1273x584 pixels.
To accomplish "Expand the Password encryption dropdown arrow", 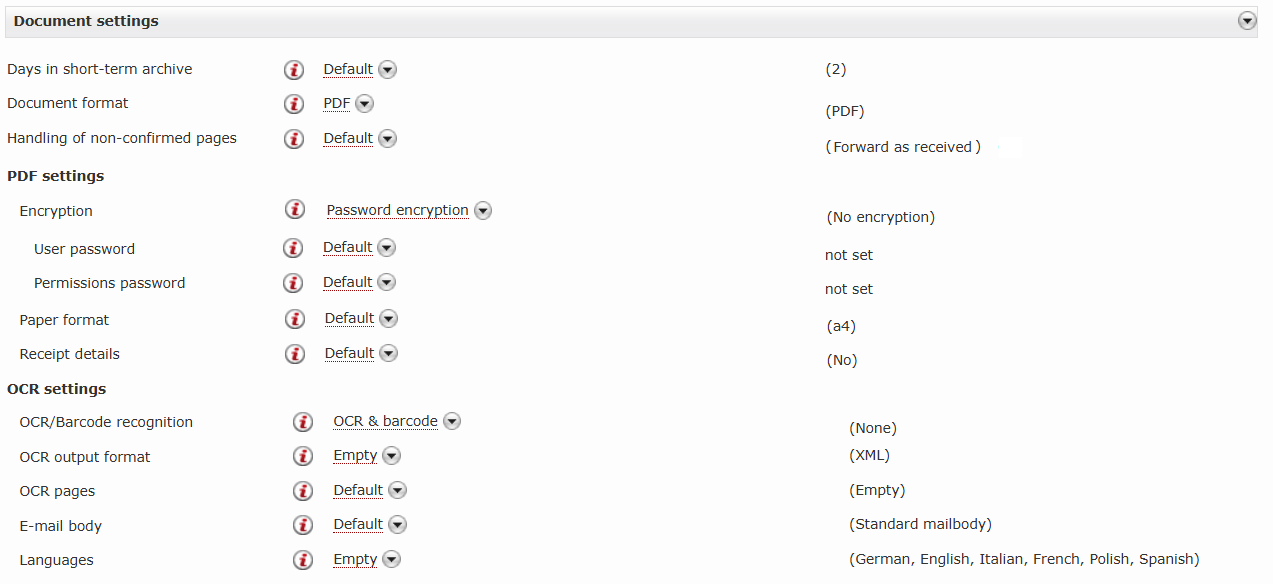I will point(483,211).
